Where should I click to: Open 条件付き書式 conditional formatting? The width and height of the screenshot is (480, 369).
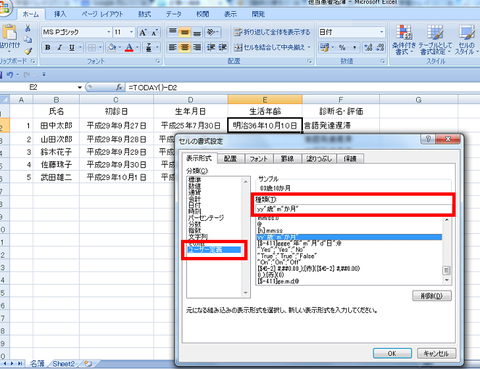coord(404,40)
